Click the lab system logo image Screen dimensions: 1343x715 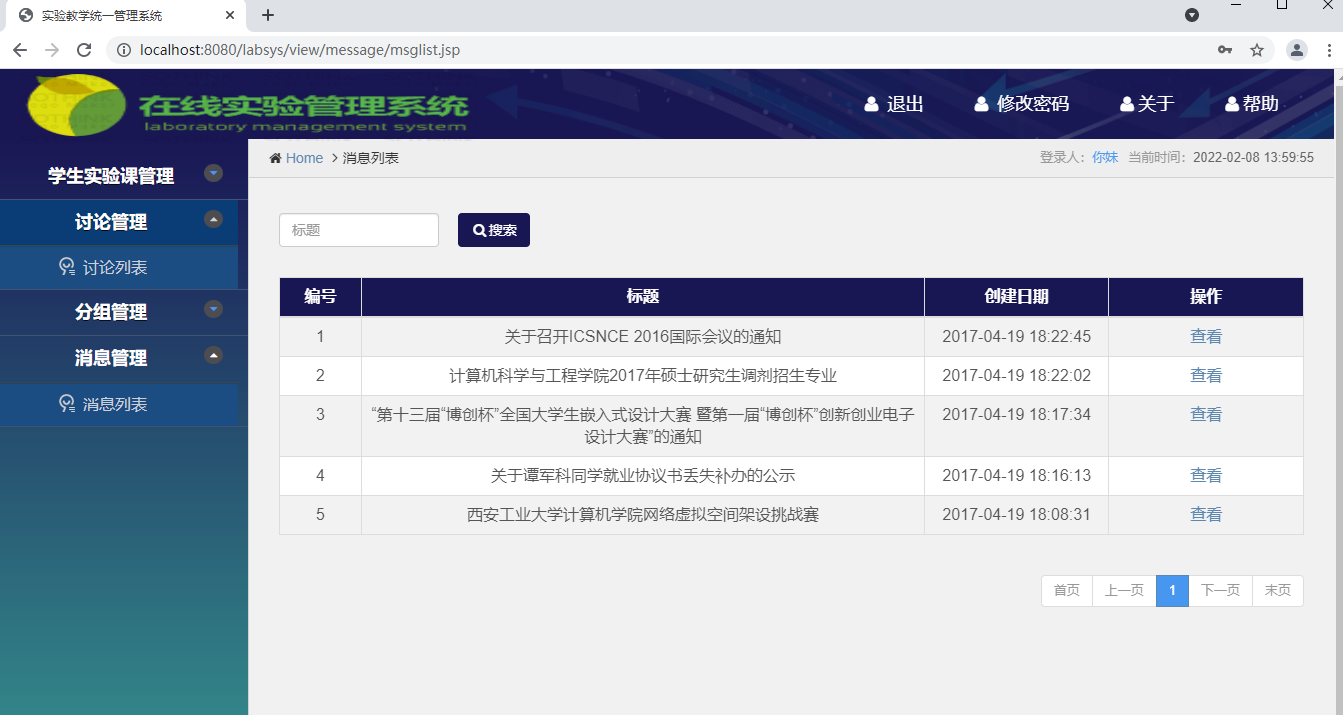click(x=248, y=104)
